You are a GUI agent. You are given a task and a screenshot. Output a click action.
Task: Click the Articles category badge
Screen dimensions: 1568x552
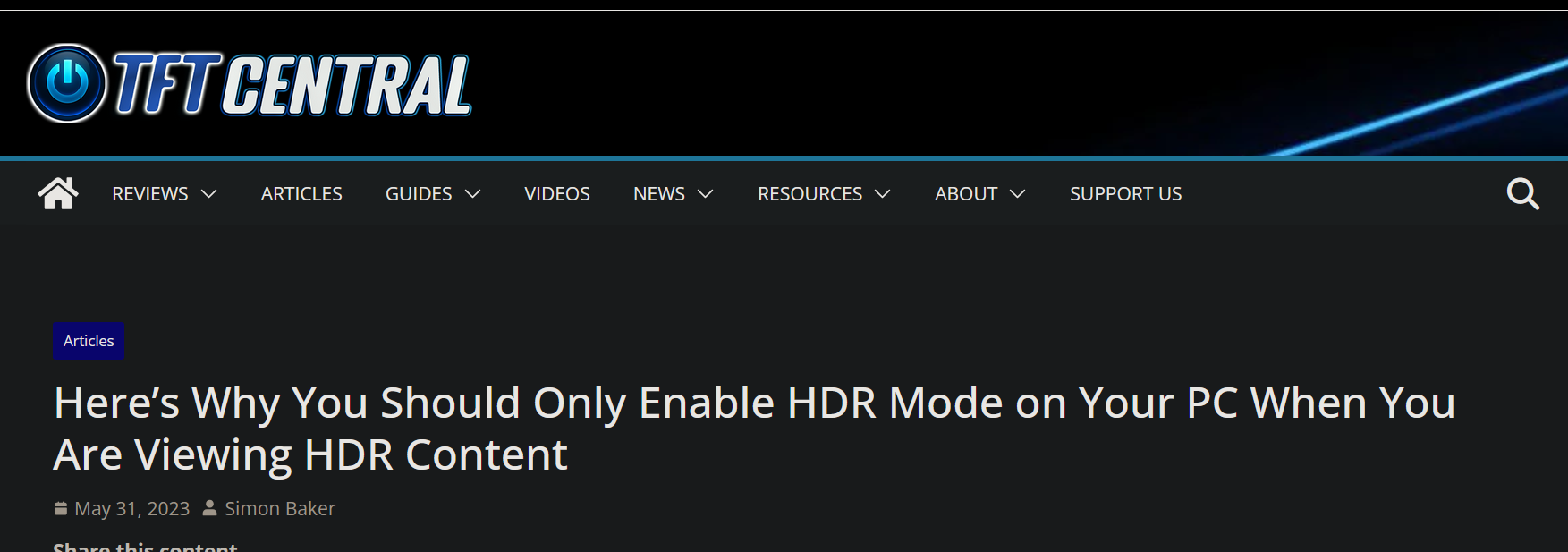coord(89,341)
